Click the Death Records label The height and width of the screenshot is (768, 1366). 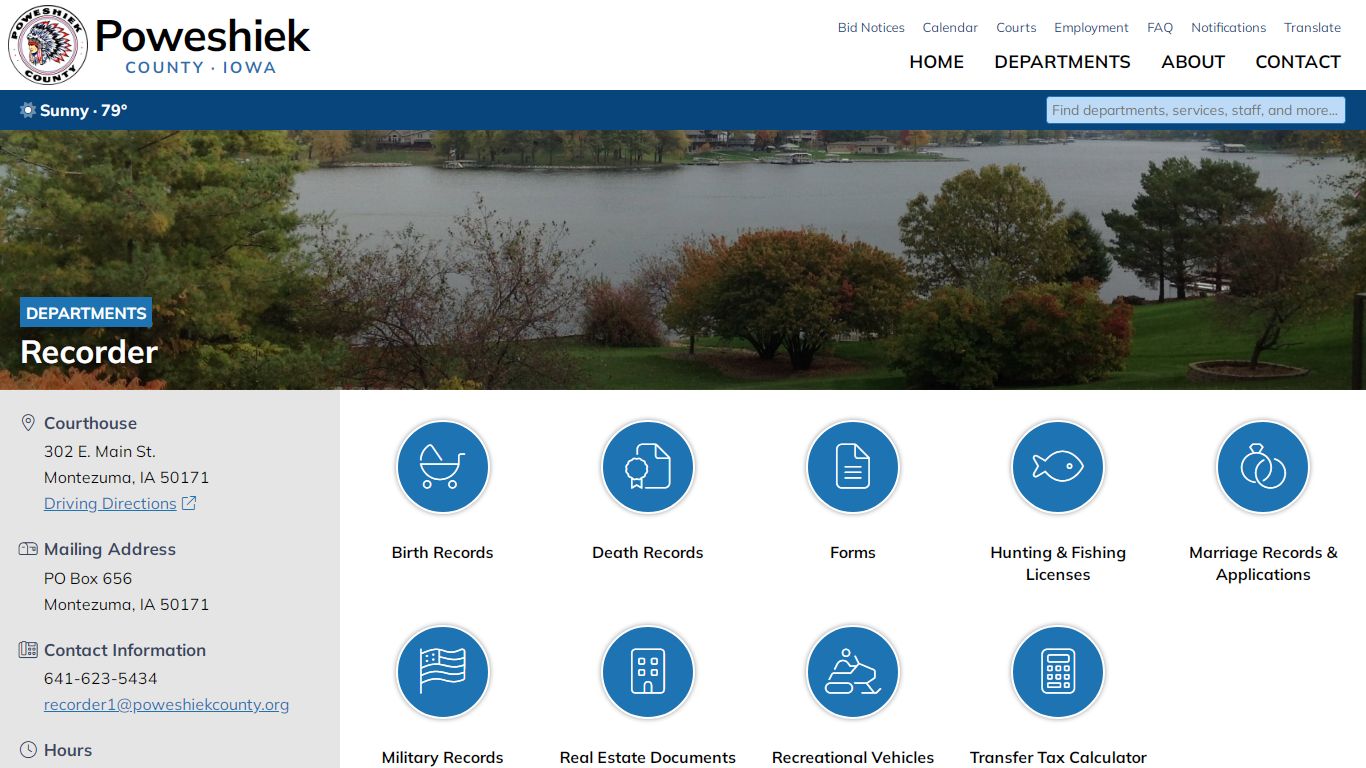(x=647, y=552)
